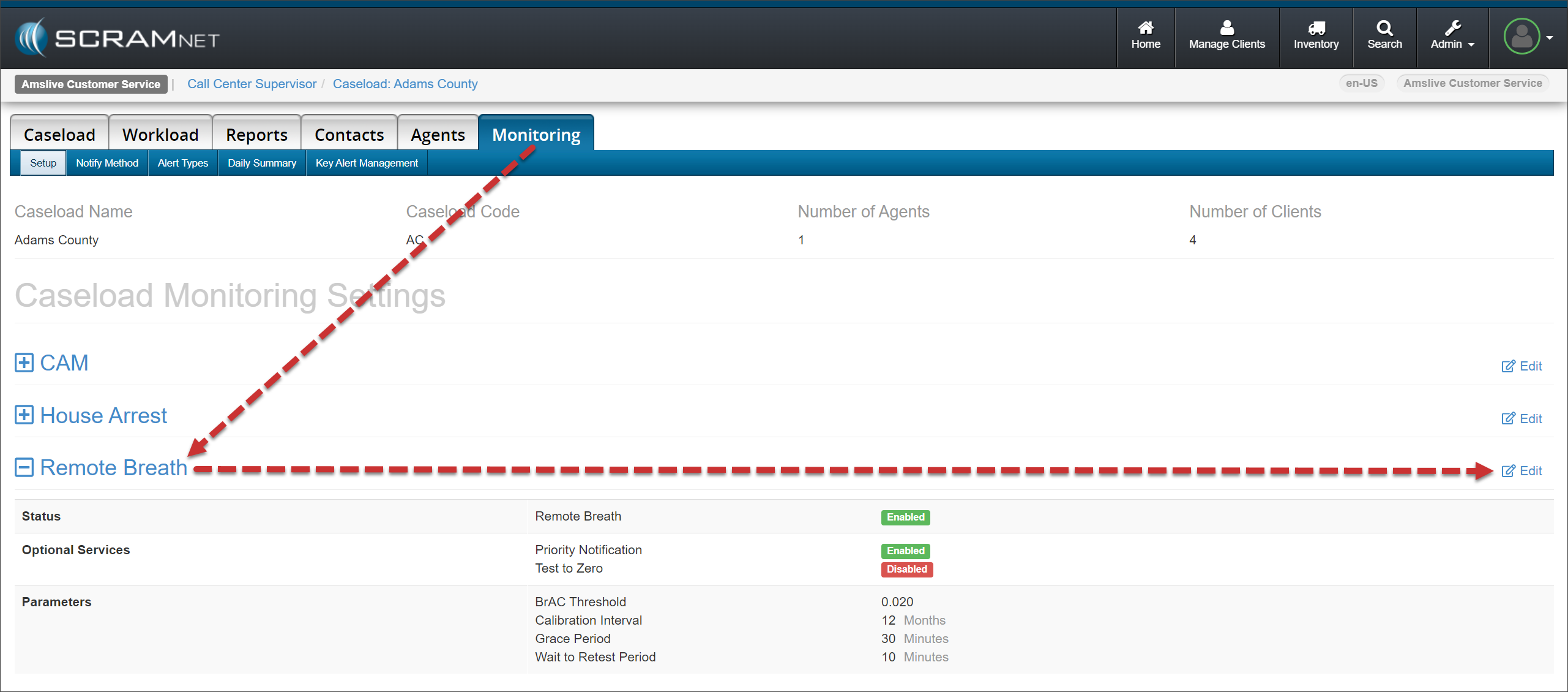Viewport: 1568px width, 692px height.
Task: Switch to the Workload tab
Action: [x=160, y=135]
